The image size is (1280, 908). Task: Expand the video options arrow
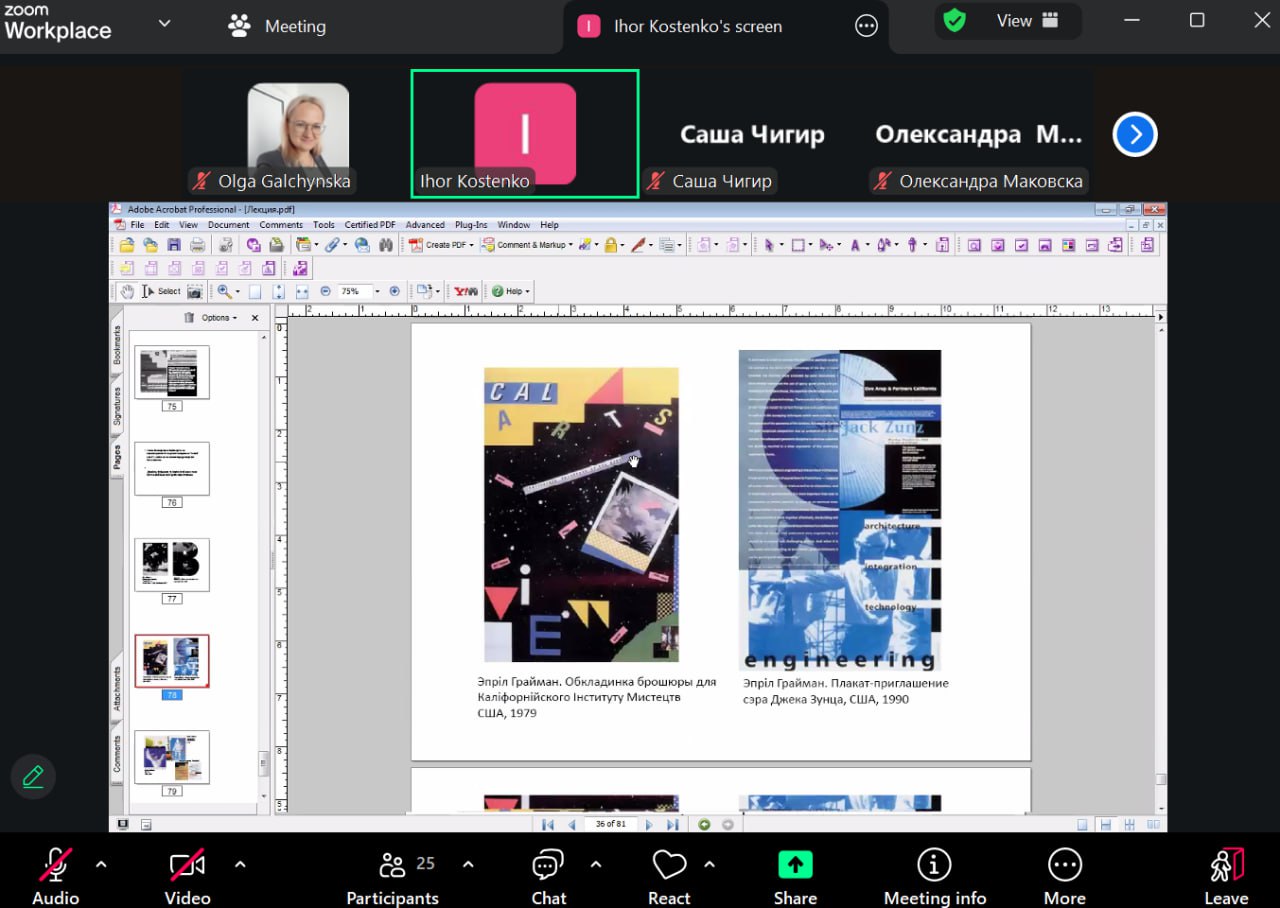(x=240, y=864)
